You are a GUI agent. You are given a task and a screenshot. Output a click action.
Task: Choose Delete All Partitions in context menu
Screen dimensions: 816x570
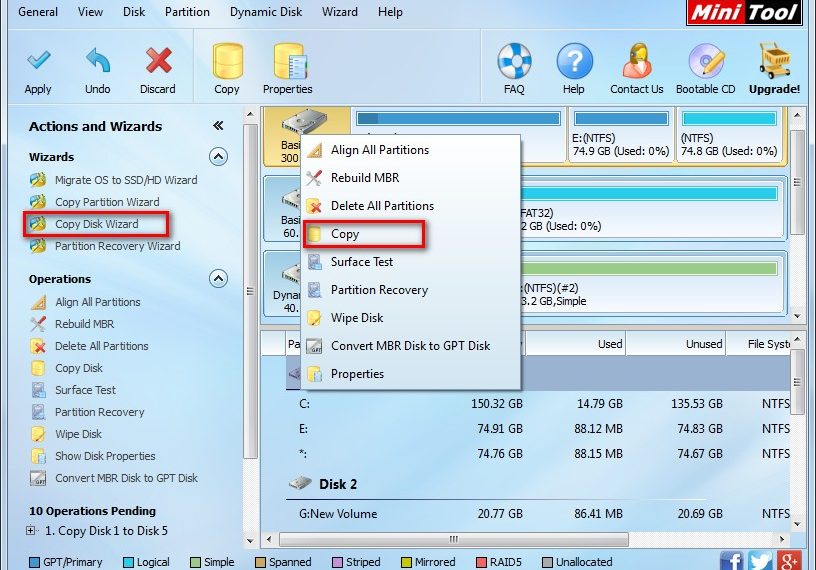[x=411, y=206]
